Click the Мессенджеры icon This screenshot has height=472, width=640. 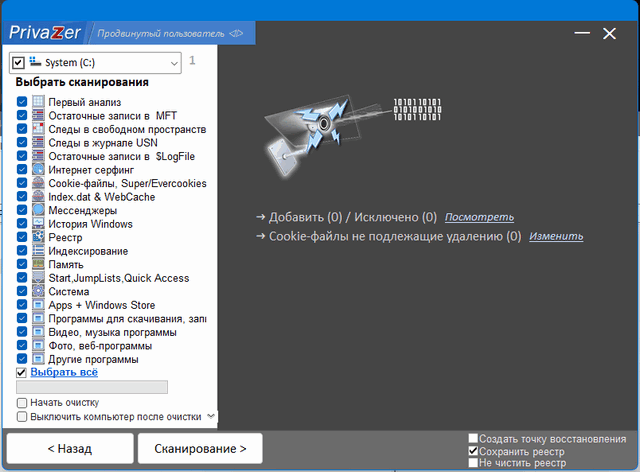point(38,210)
